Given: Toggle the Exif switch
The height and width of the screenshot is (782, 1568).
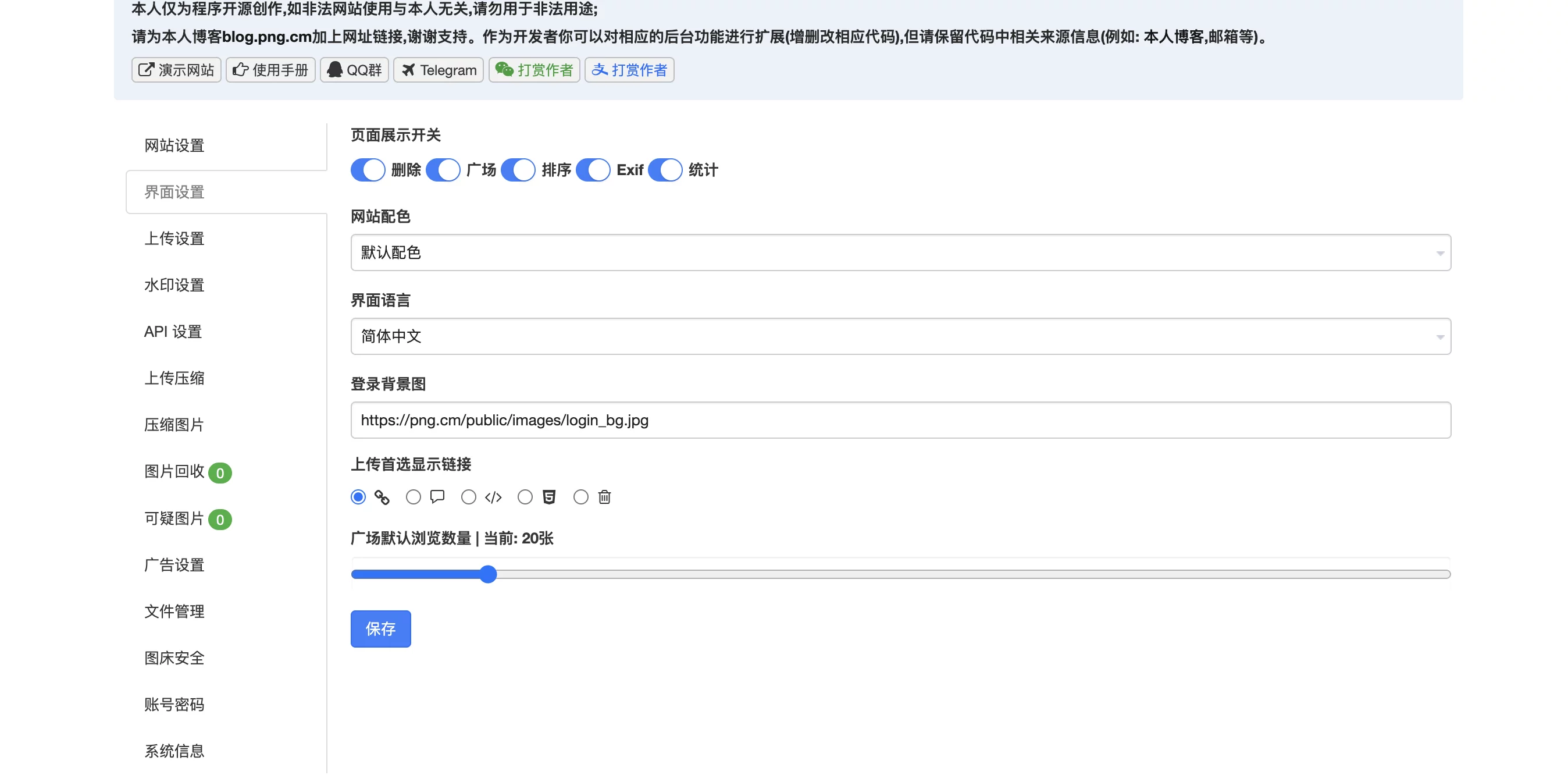Looking at the screenshot, I should [593, 170].
